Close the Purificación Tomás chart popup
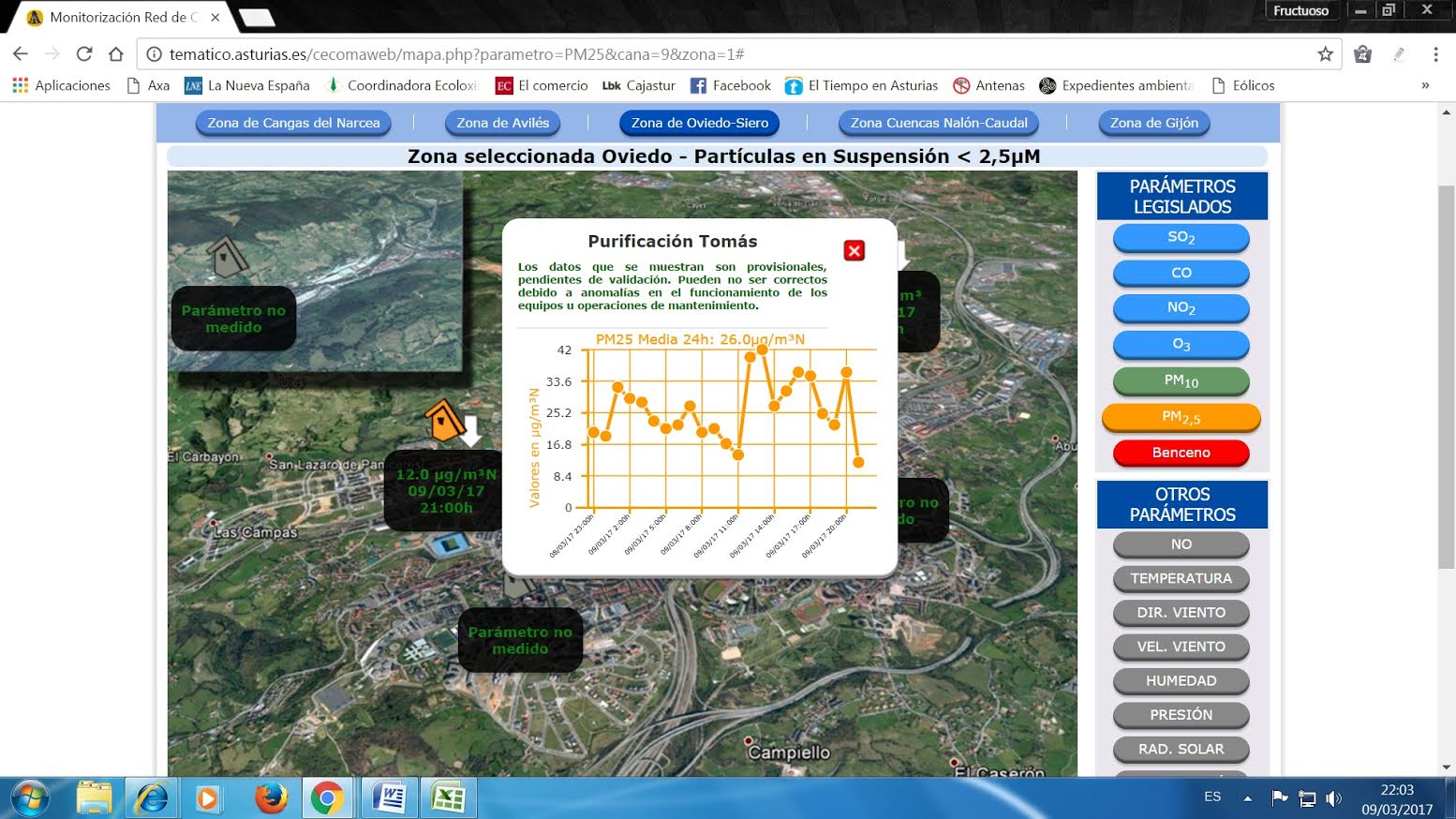Viewport: 1456px width, 819px height. [x=854, y=251]
